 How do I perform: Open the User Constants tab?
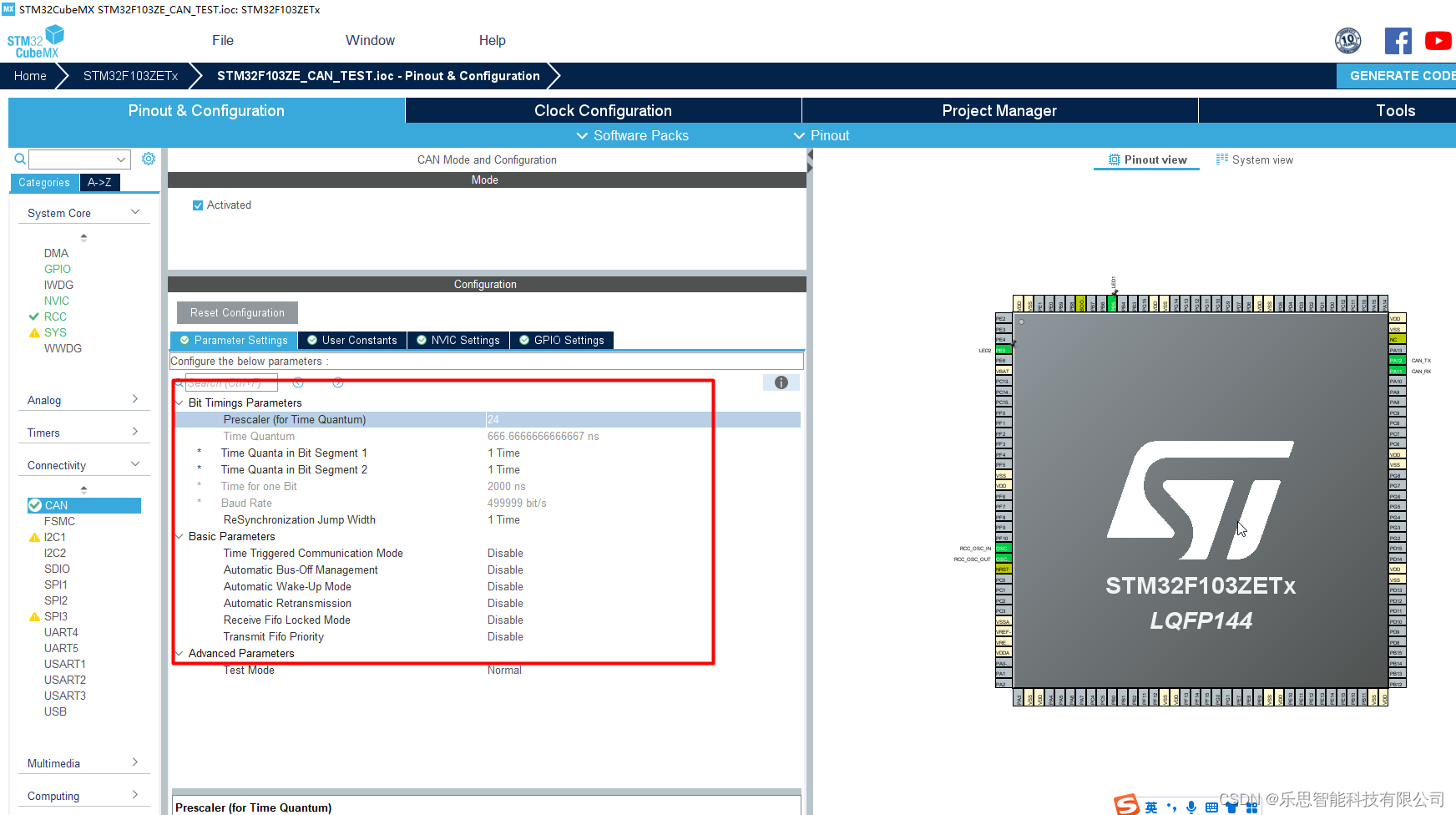352,340
